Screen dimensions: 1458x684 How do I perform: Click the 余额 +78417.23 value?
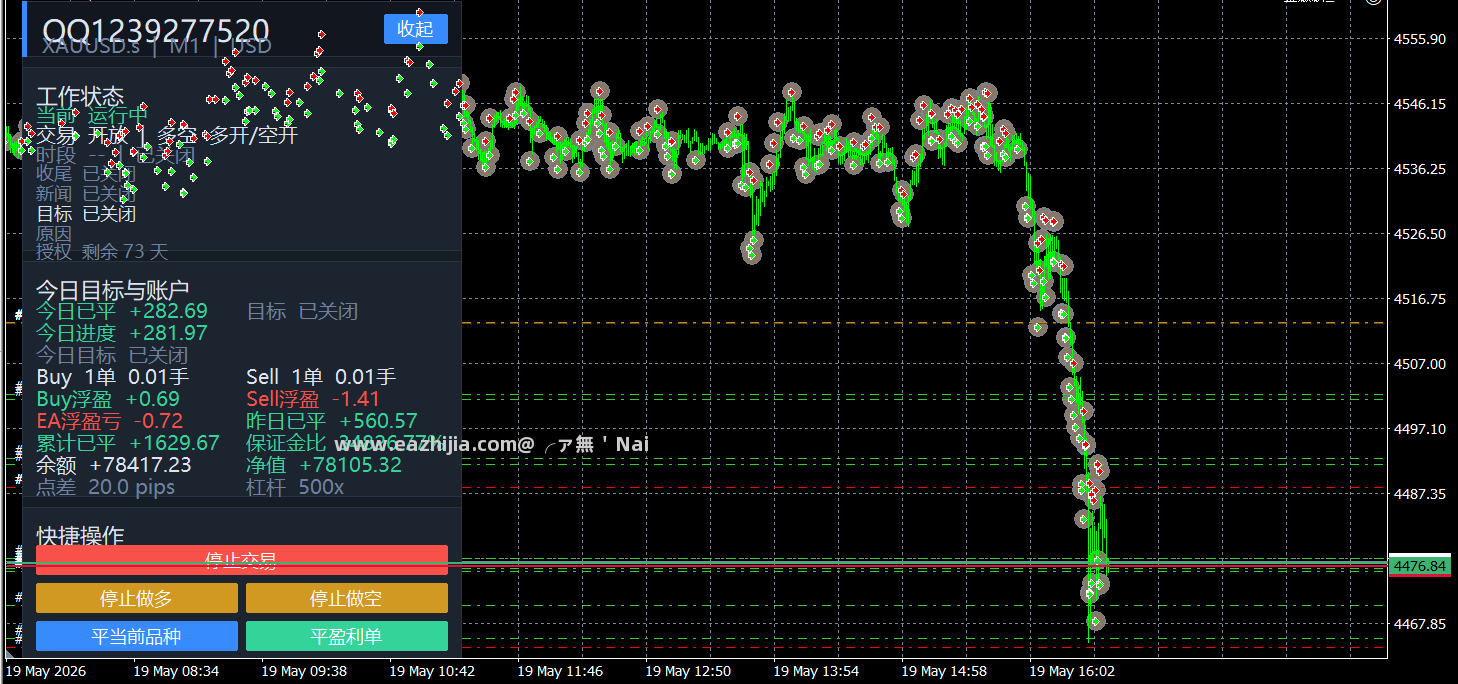114,465
